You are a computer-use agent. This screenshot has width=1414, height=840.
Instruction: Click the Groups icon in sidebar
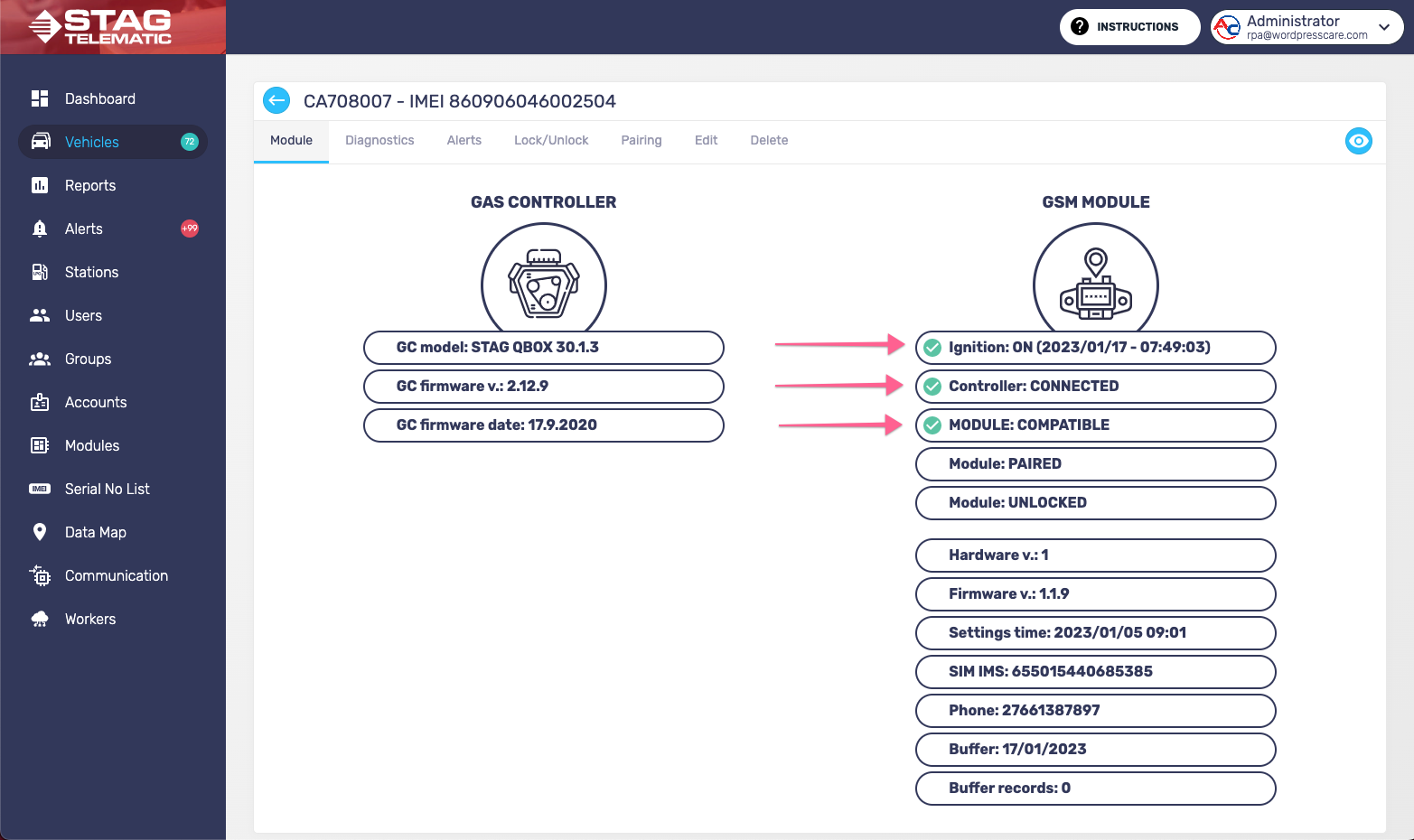pos(40,359)
